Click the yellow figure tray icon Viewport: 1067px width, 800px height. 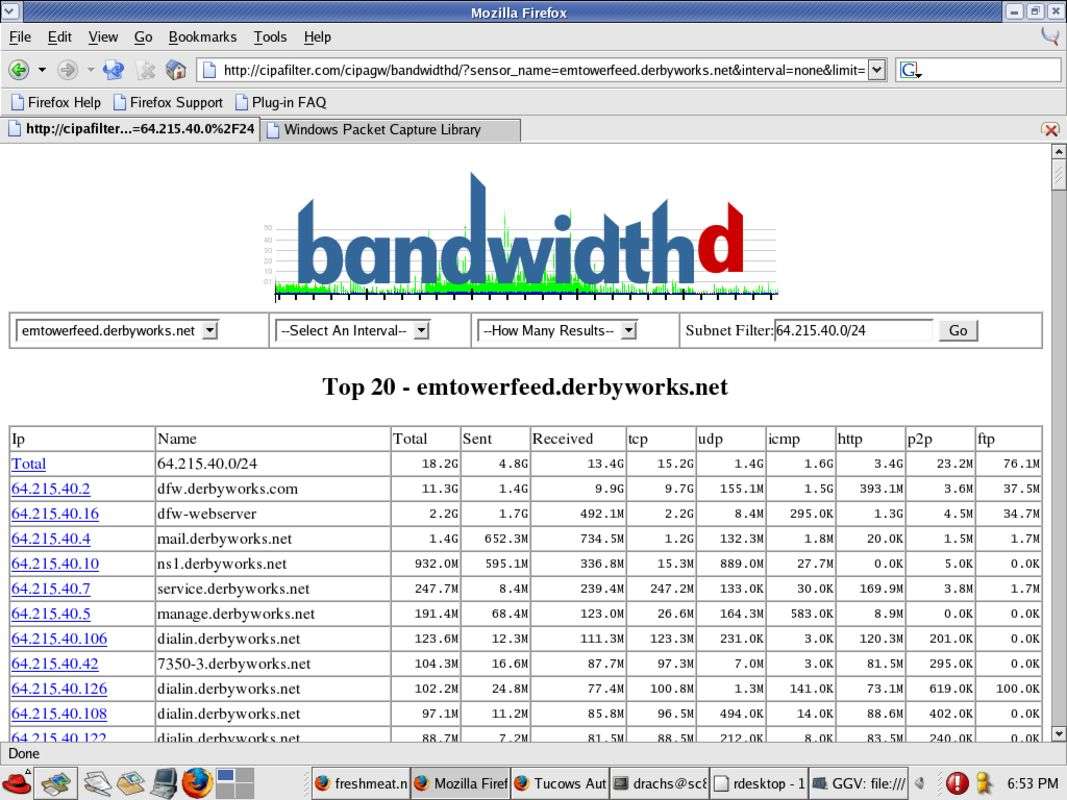click(x=983, y=784)
